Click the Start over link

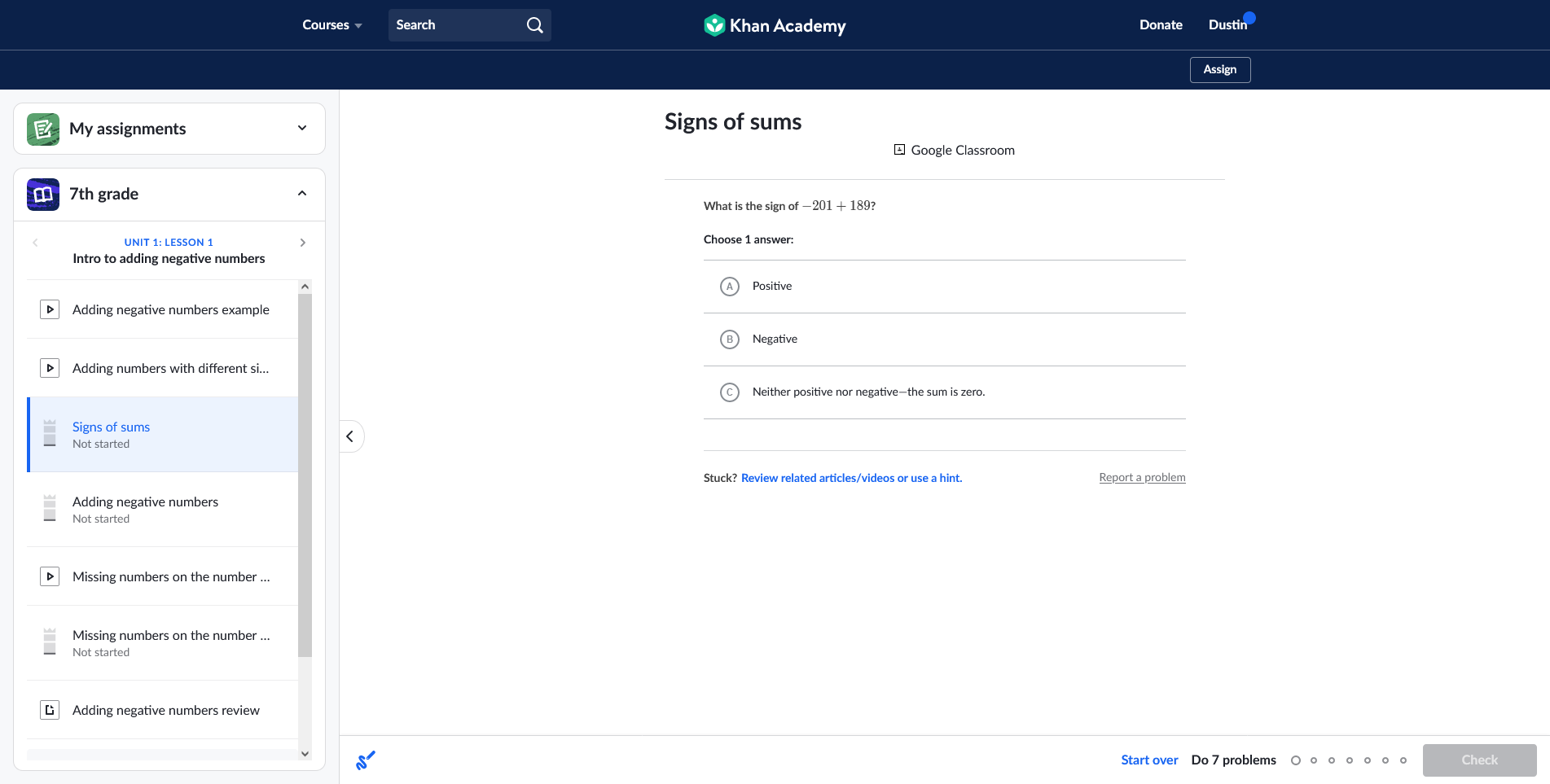(1148, 760)
